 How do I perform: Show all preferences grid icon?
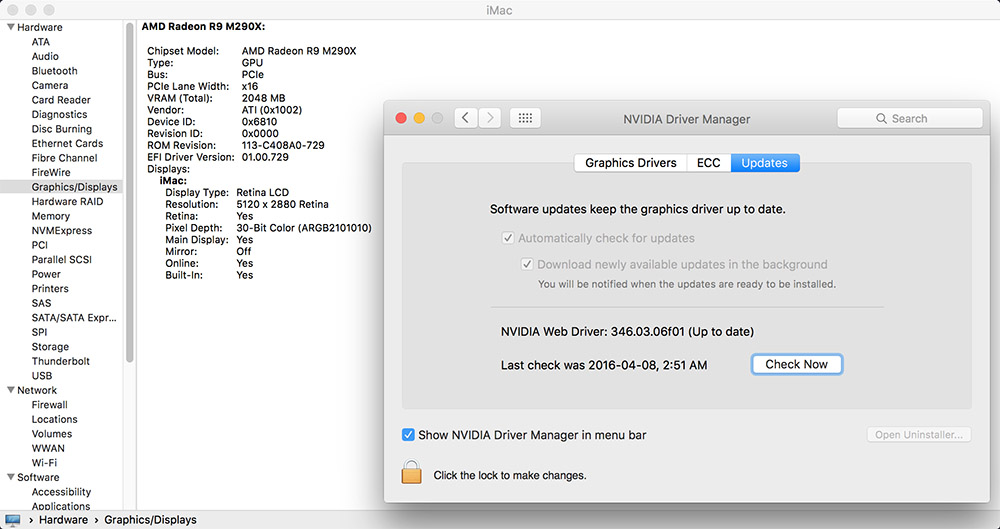(x=526, y=119)
